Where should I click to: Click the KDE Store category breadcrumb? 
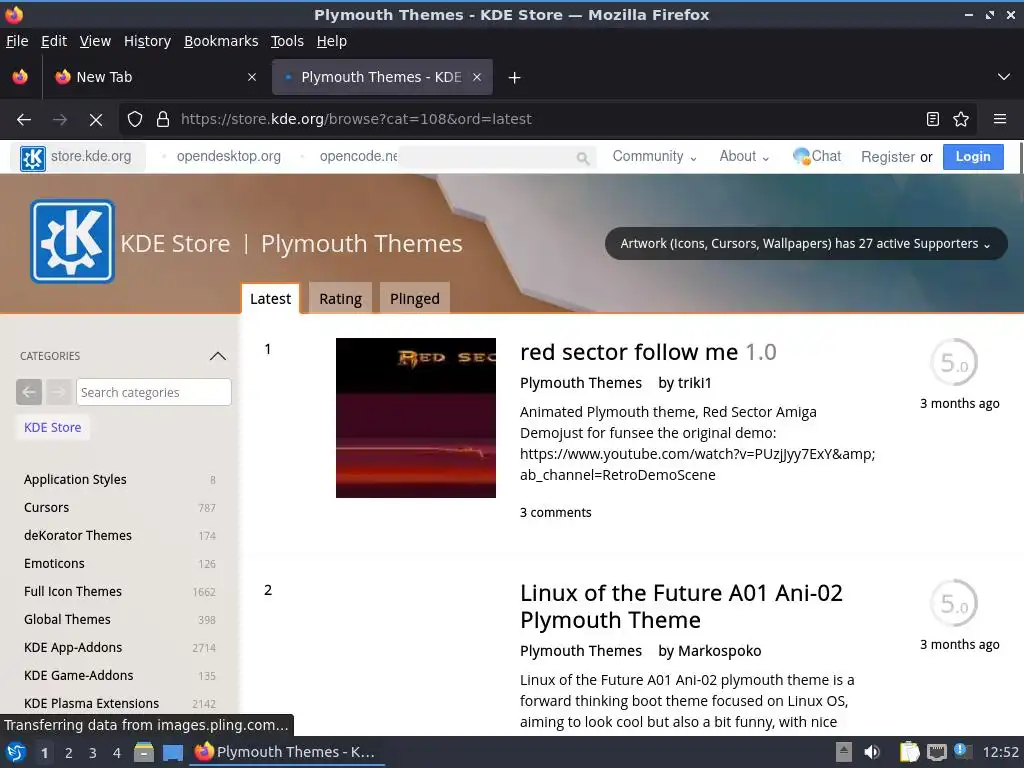(53, 427)
